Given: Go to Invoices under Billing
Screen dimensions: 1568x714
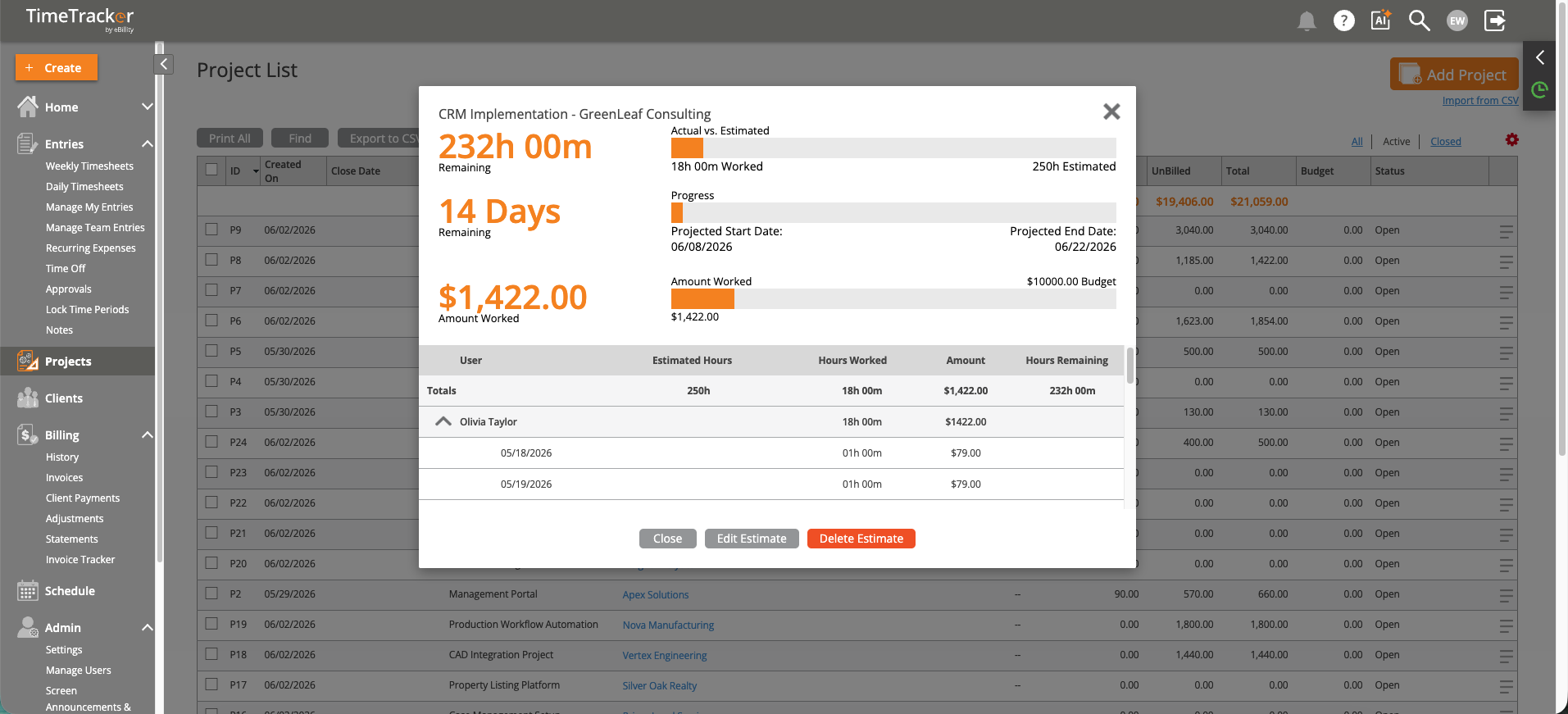Looking at the screenshot, I should pos(64,477).
